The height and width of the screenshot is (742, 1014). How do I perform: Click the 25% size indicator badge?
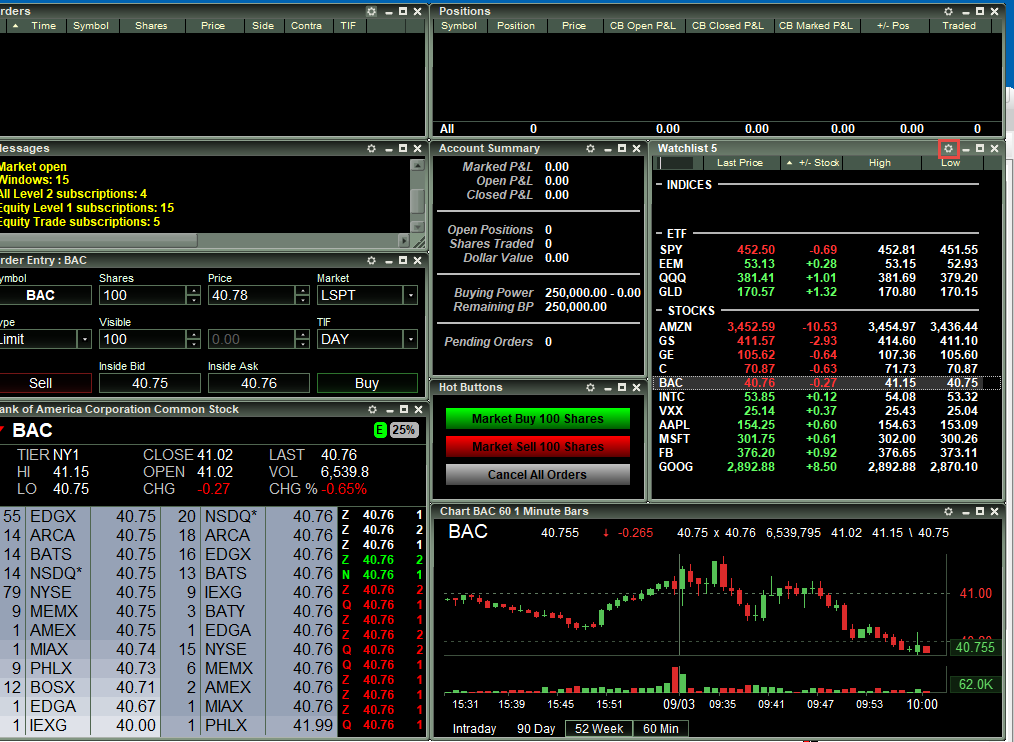(404, 430)
